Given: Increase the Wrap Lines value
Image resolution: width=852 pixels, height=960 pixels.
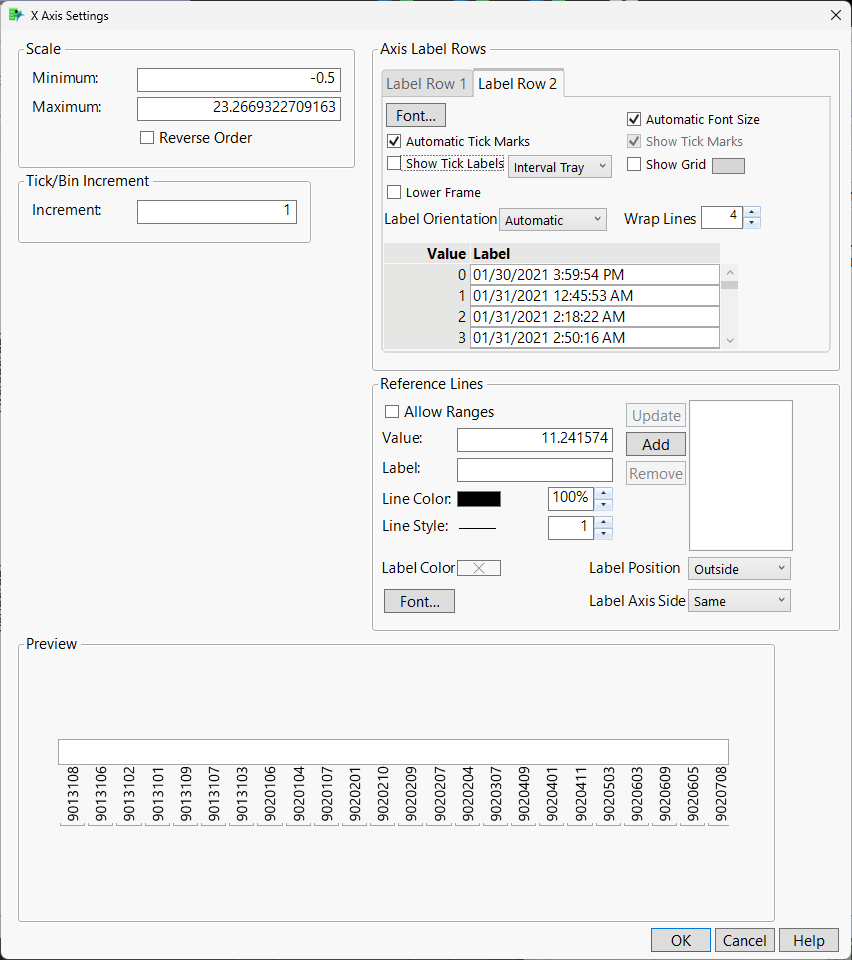Looking at the screenshot, I should [752, 212].
